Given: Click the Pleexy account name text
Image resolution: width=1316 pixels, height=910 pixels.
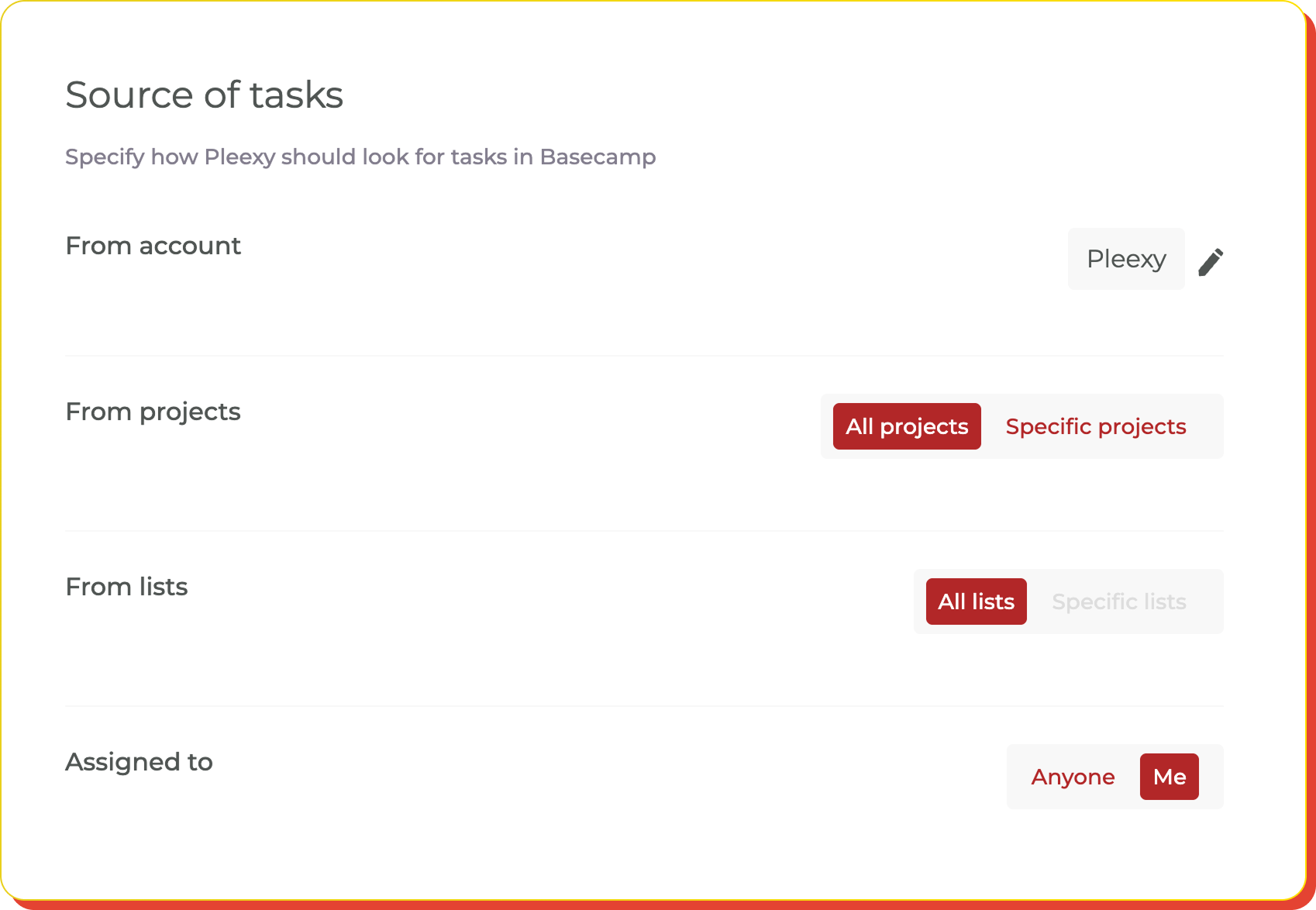Looking at the screenshot, I should click(1125, 259).
